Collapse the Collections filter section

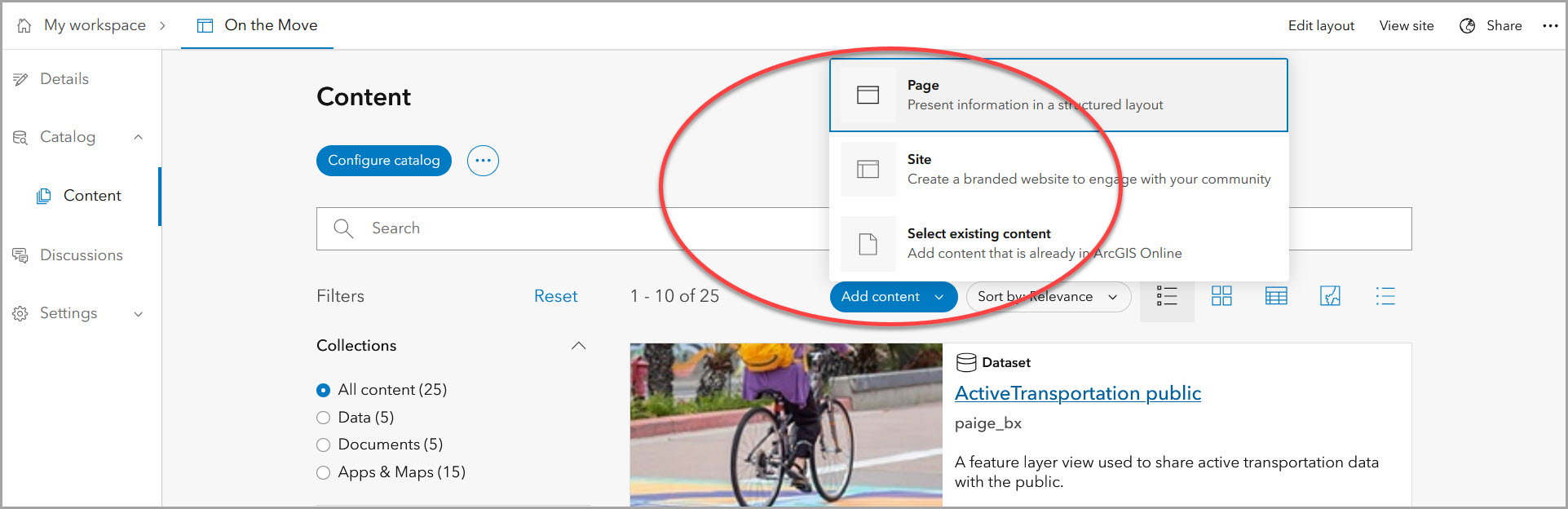[x=578, y=346]
